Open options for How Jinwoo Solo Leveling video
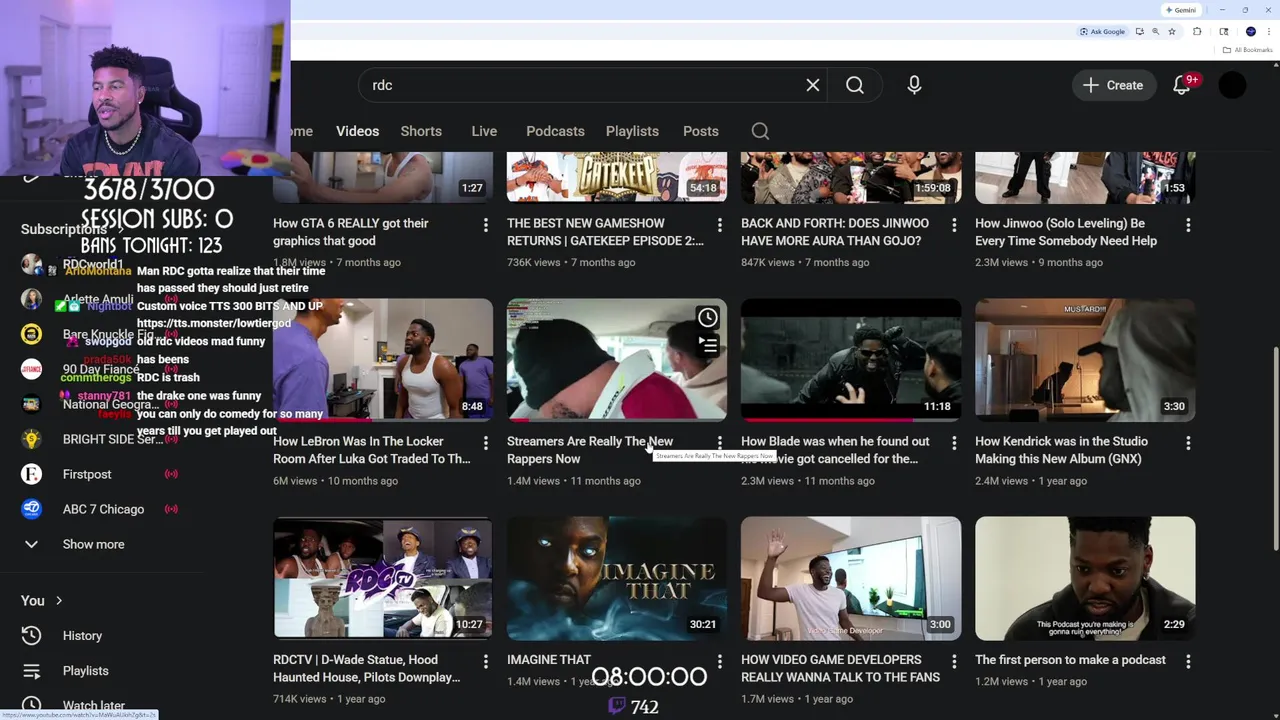The width and height of the screenshot is (1280, 720). pos(1188,226)
